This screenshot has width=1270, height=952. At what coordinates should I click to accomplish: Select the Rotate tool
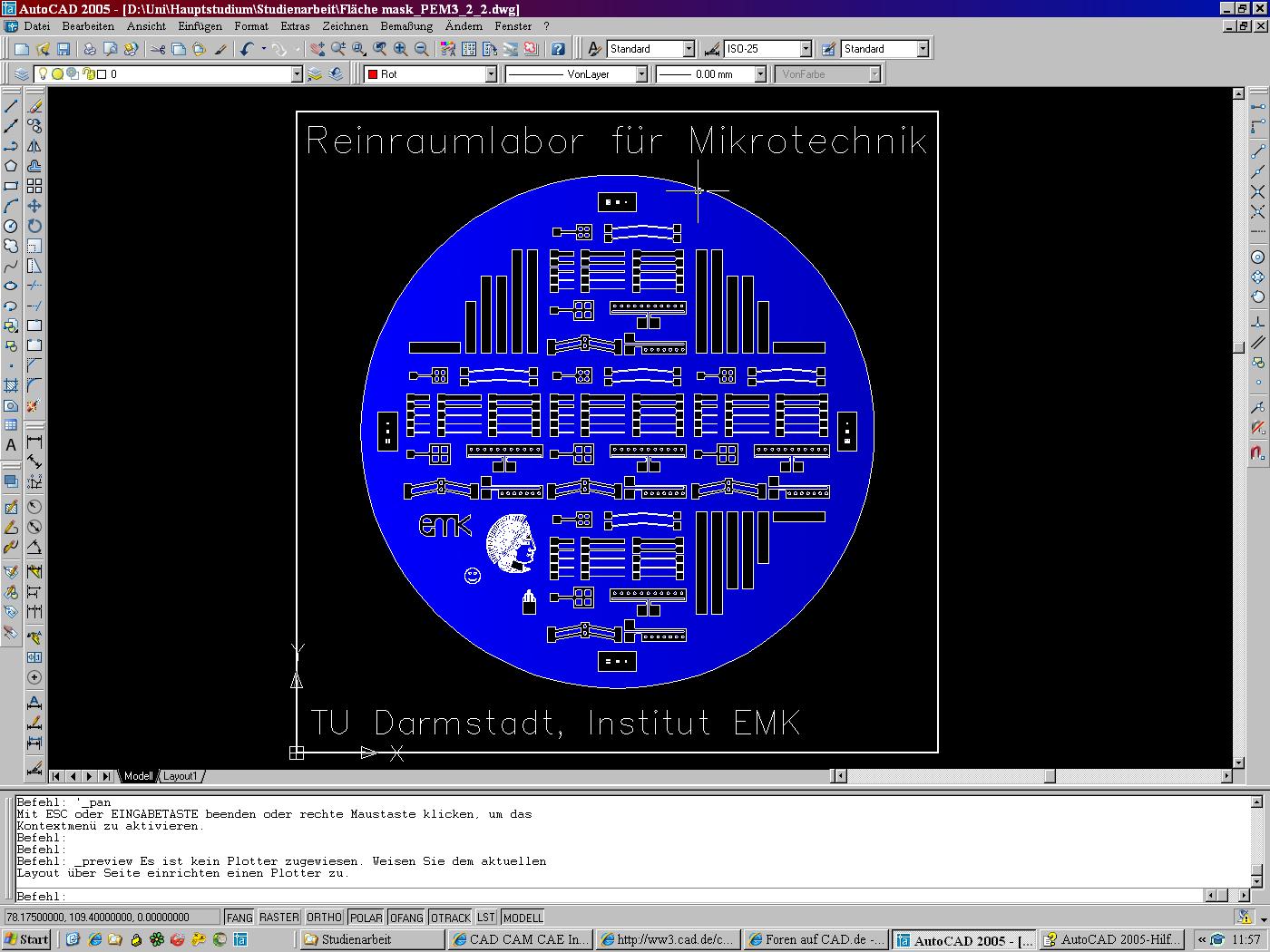click(x=34, y=226)
